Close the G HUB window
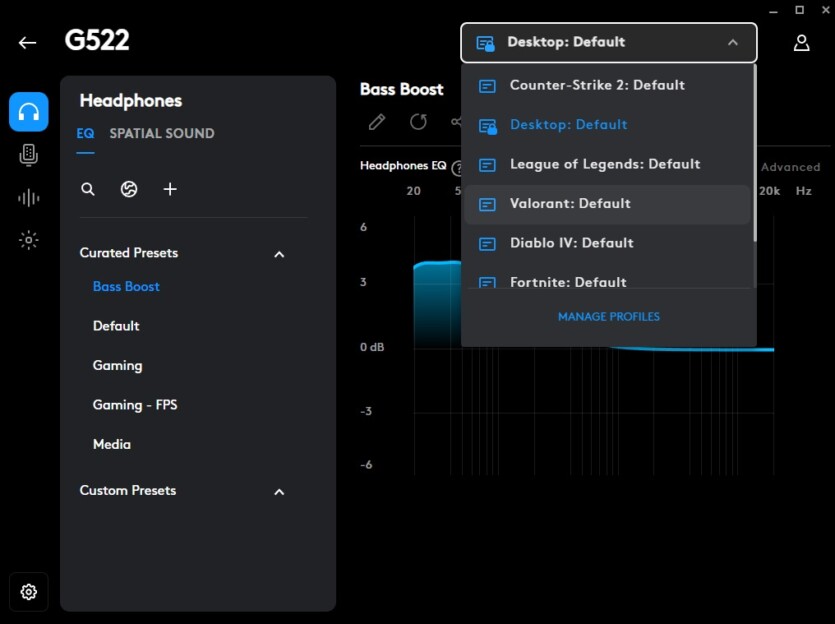Image resolution: width=835 pixels, height=624 pixels. point(825,10)
